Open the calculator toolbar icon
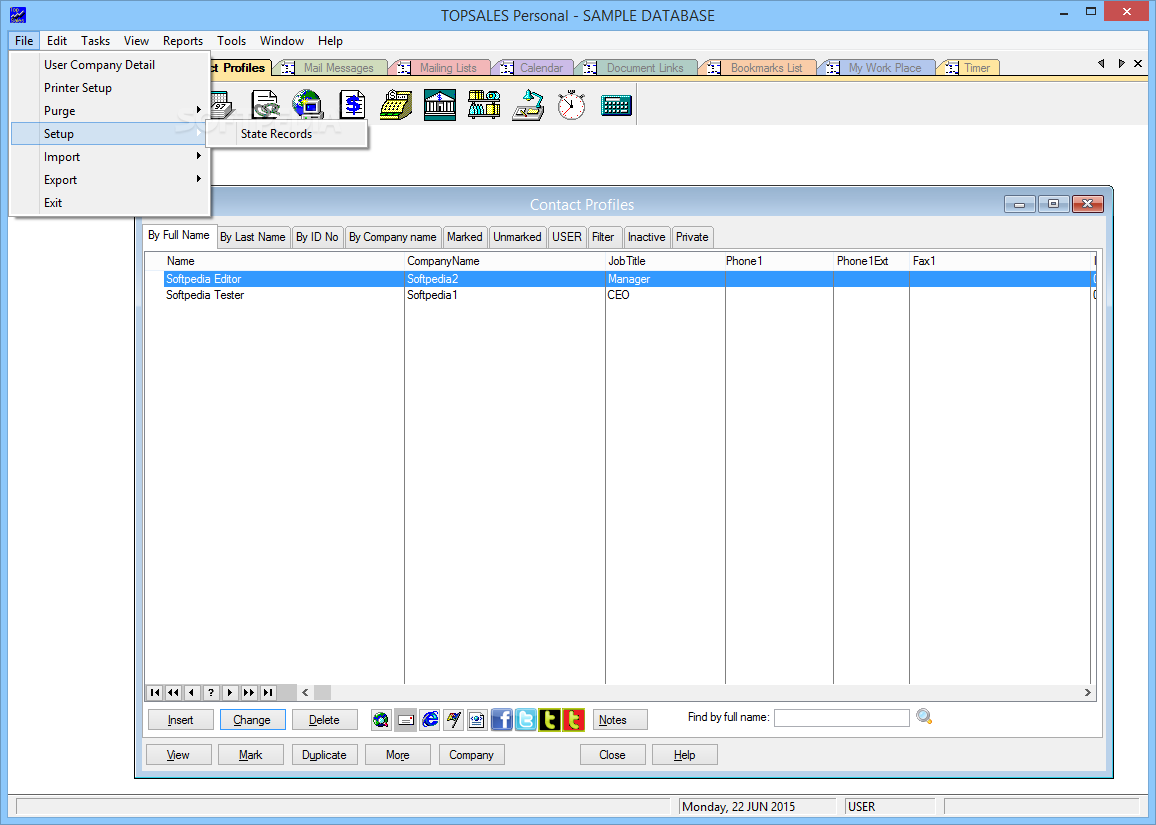 pyautogui.click(x=616, y=105)
